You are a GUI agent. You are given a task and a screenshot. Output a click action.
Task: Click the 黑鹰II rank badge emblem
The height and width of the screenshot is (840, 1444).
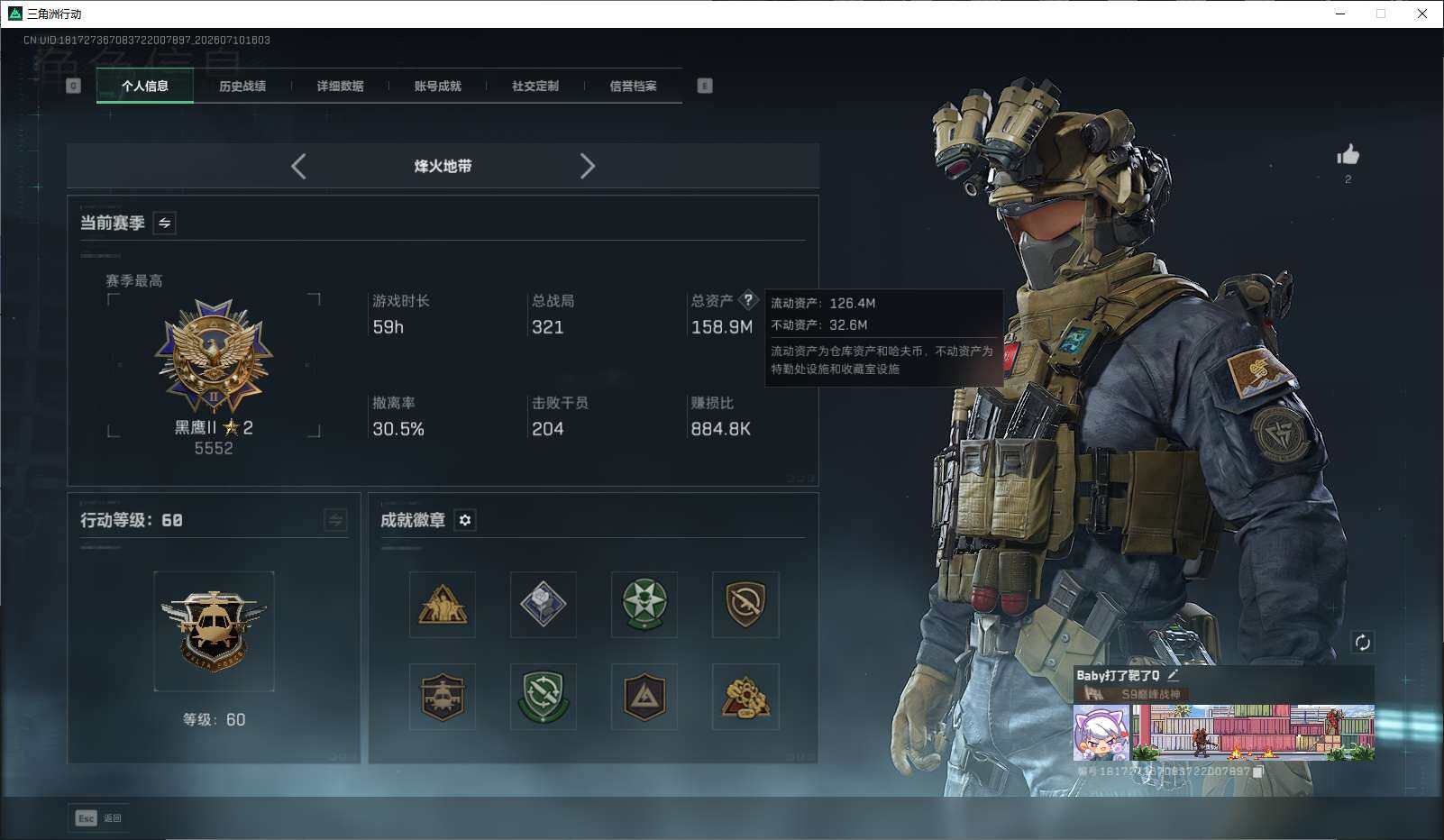tap(214, 356)
